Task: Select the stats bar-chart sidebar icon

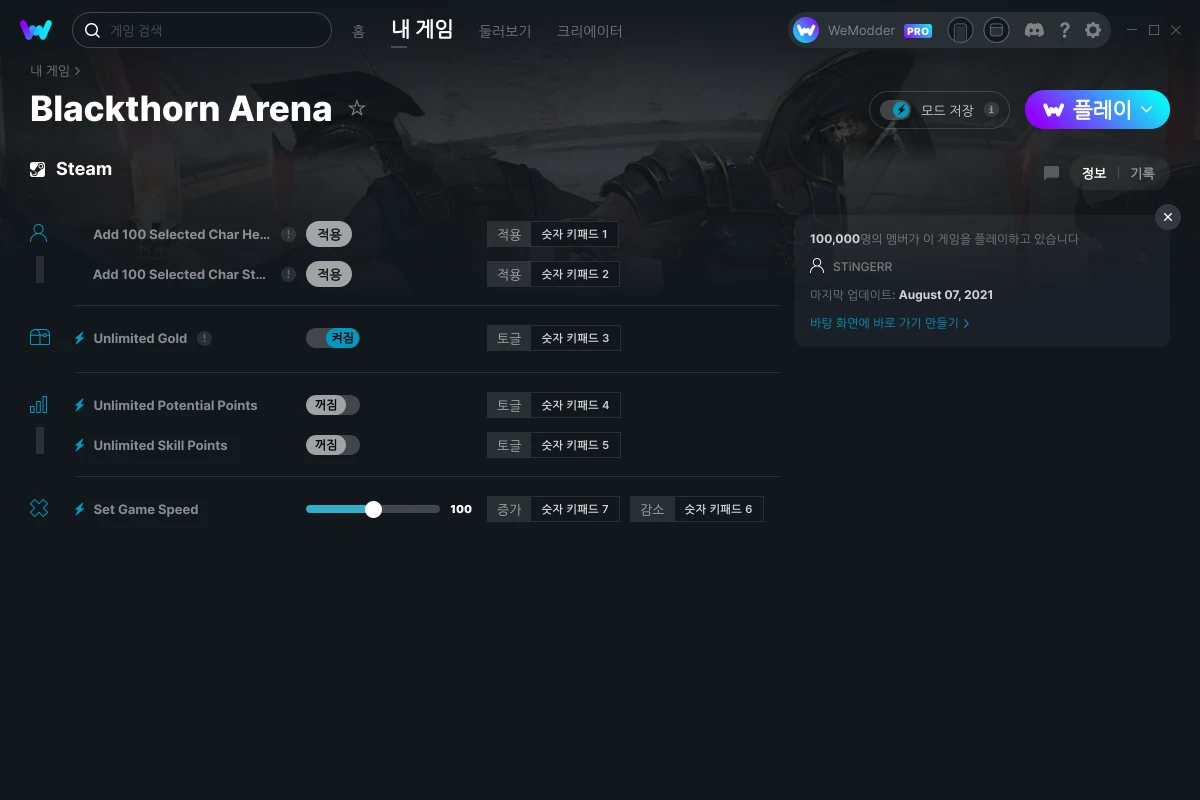Action: [x=38, y=404]
